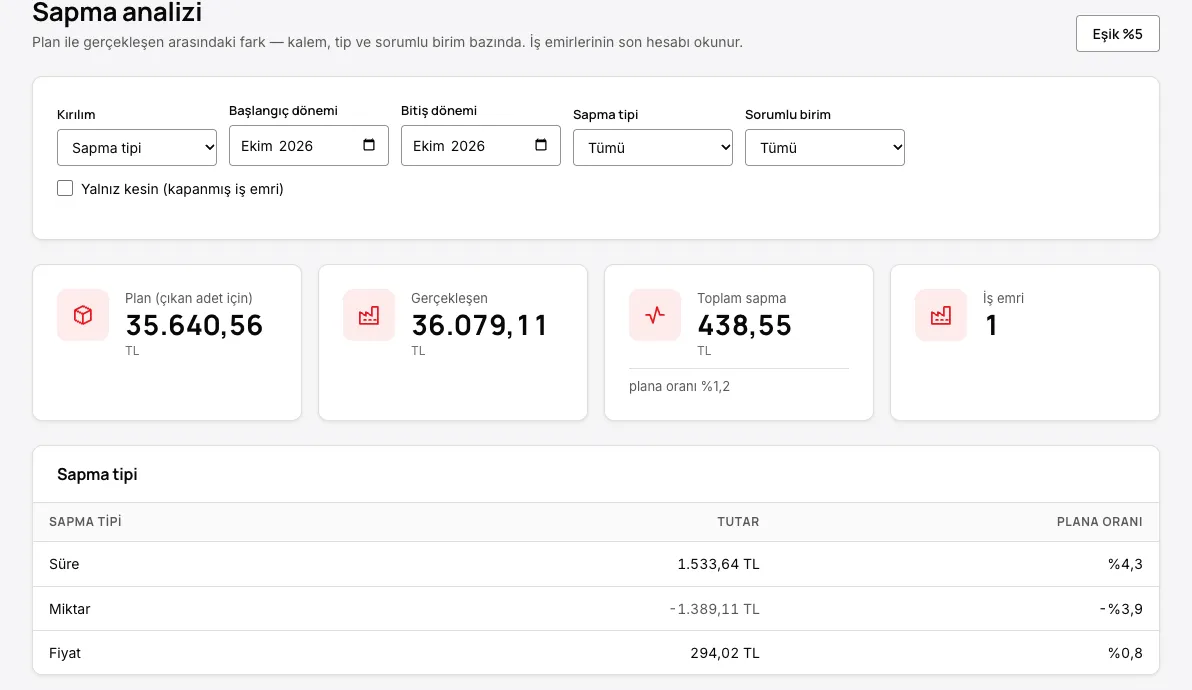Click the Süre row label
This screenshot has width=1192, height=690.
64,564
